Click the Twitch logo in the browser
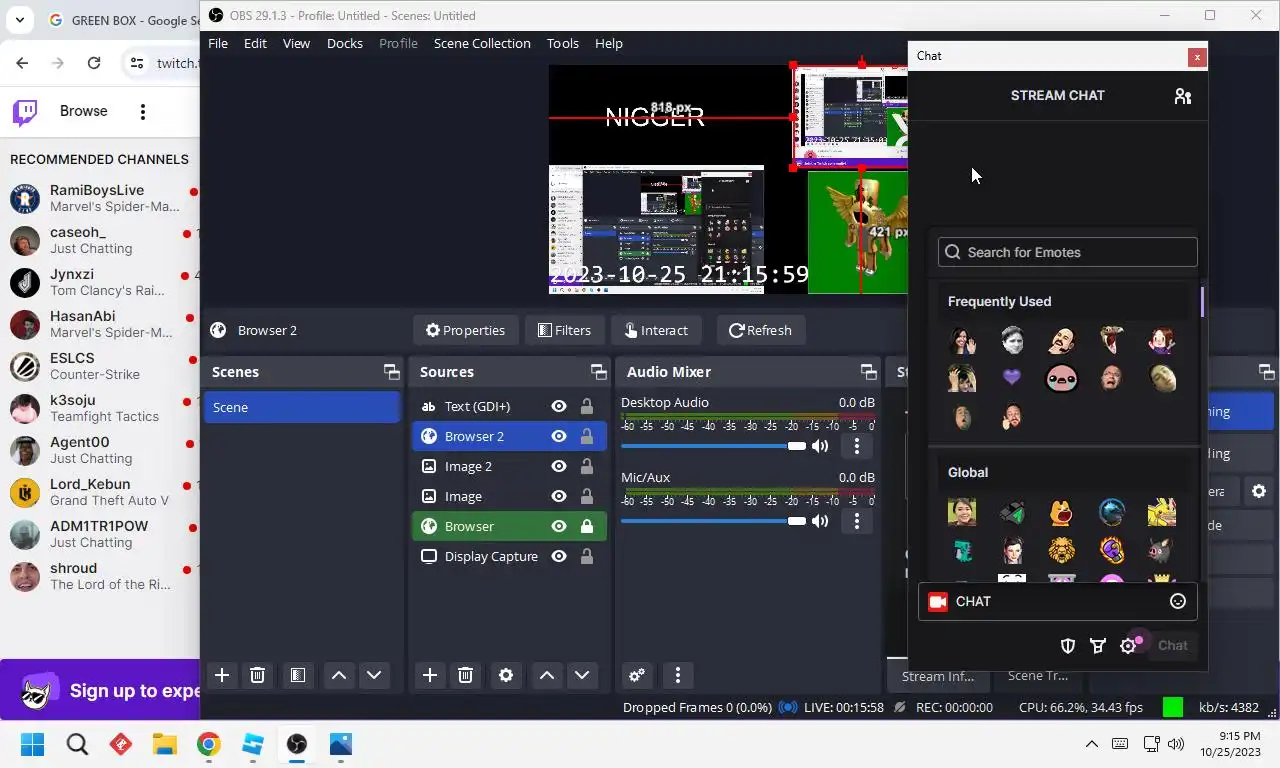Screen dimensions: 1280x768 [25, 111]
